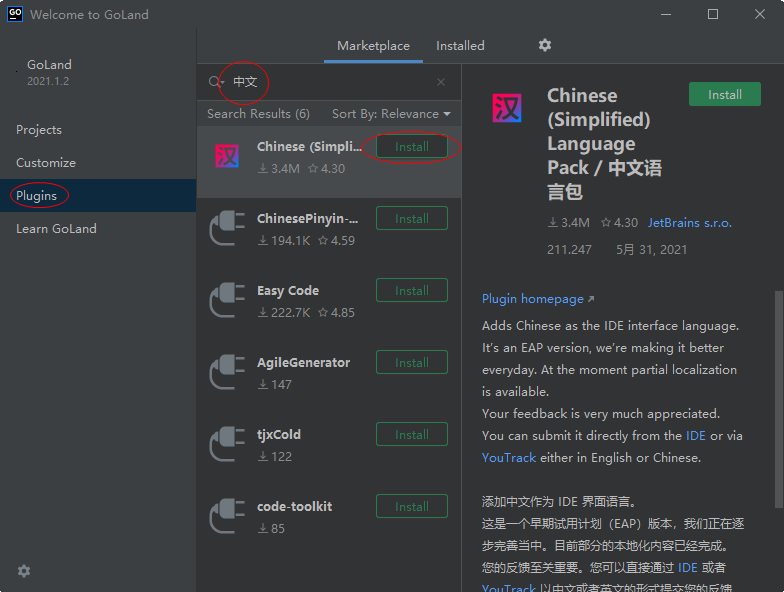784x592 pixels.
Task: Switch to the Marketplace tab
Action: [373, 46]
